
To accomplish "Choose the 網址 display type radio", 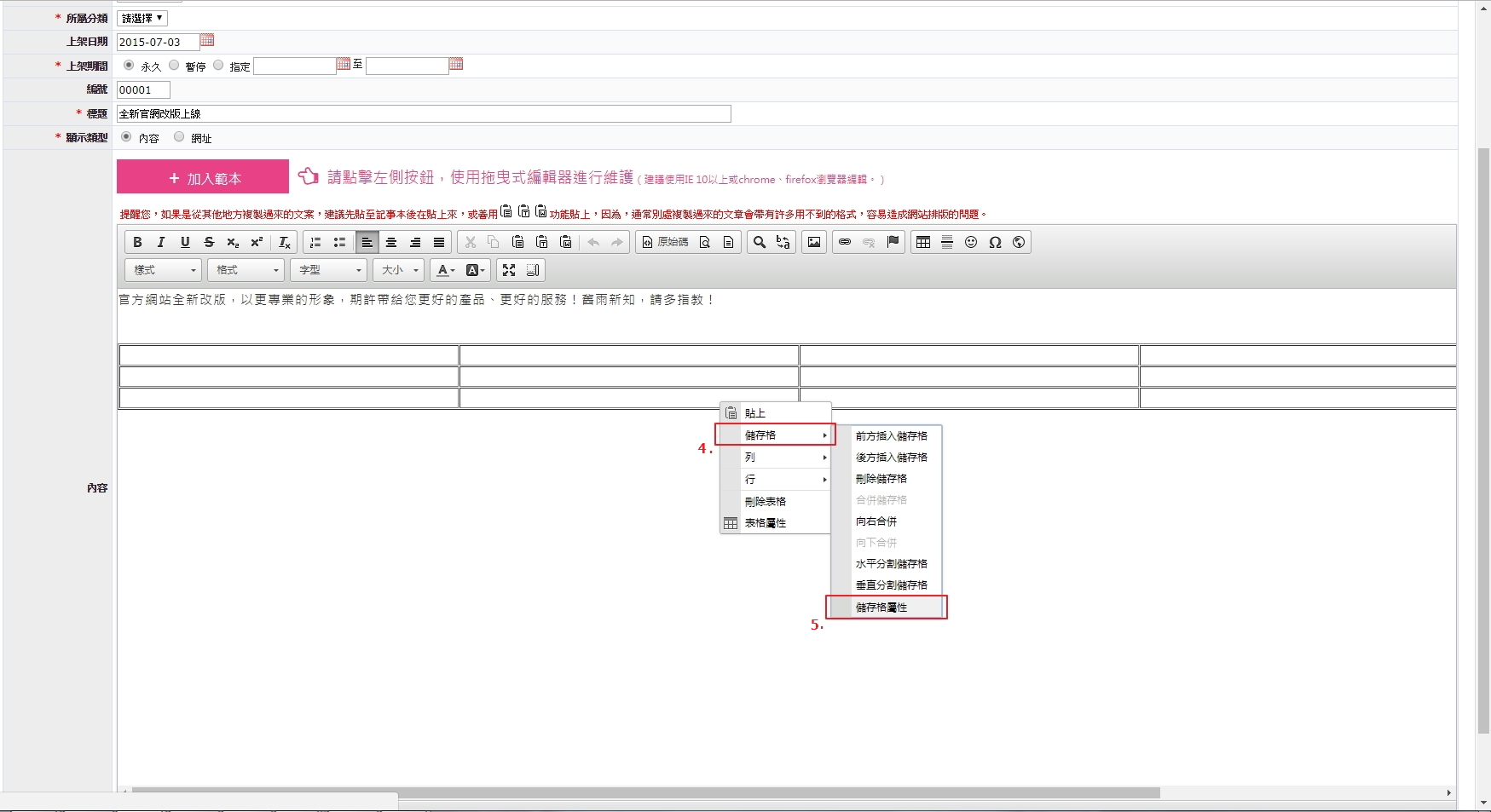I will click(x=179, y=137).
